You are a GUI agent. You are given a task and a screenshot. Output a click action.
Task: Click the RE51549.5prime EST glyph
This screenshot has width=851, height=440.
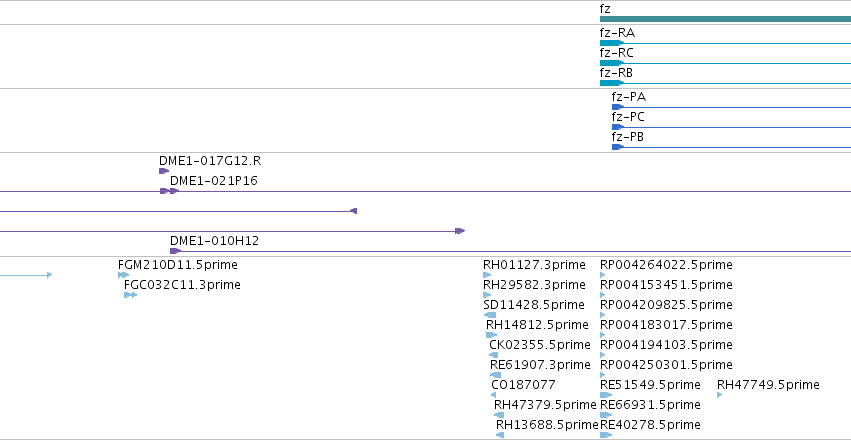pos(606,395)
